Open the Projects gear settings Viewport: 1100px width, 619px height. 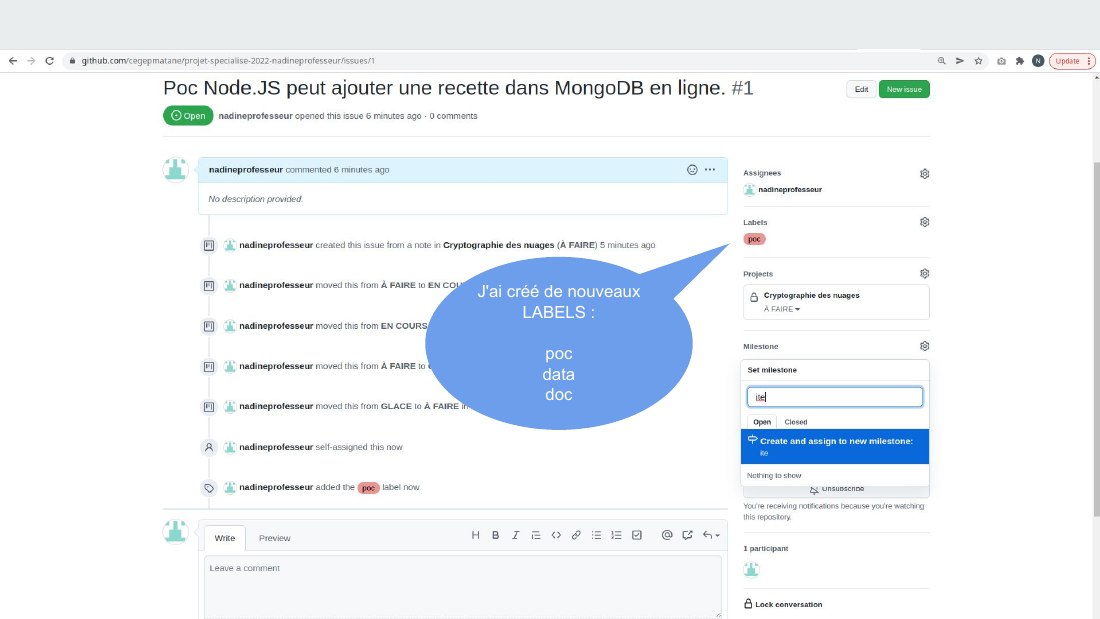(924, 274)
